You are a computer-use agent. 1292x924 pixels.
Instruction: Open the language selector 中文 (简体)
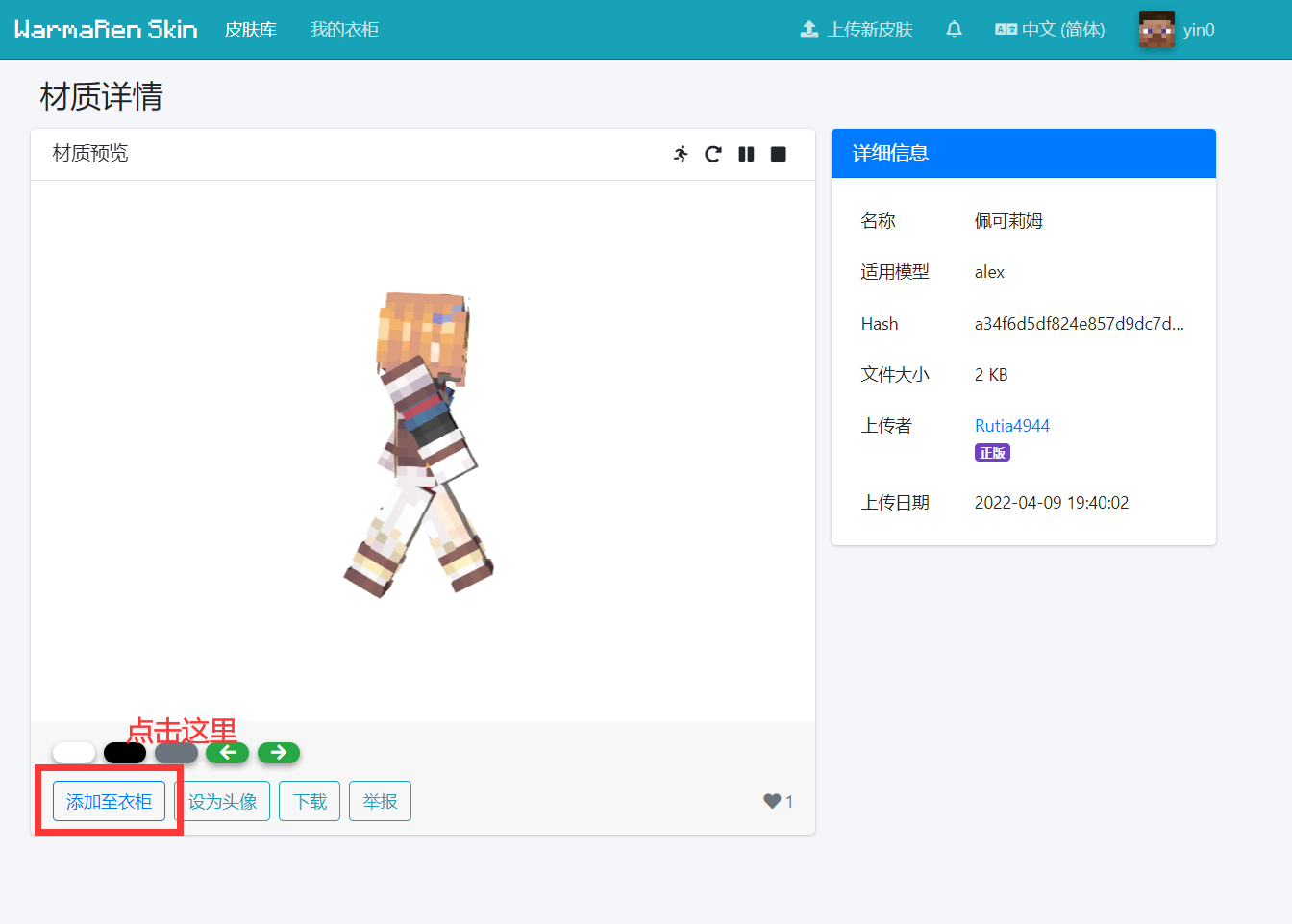1050,30
